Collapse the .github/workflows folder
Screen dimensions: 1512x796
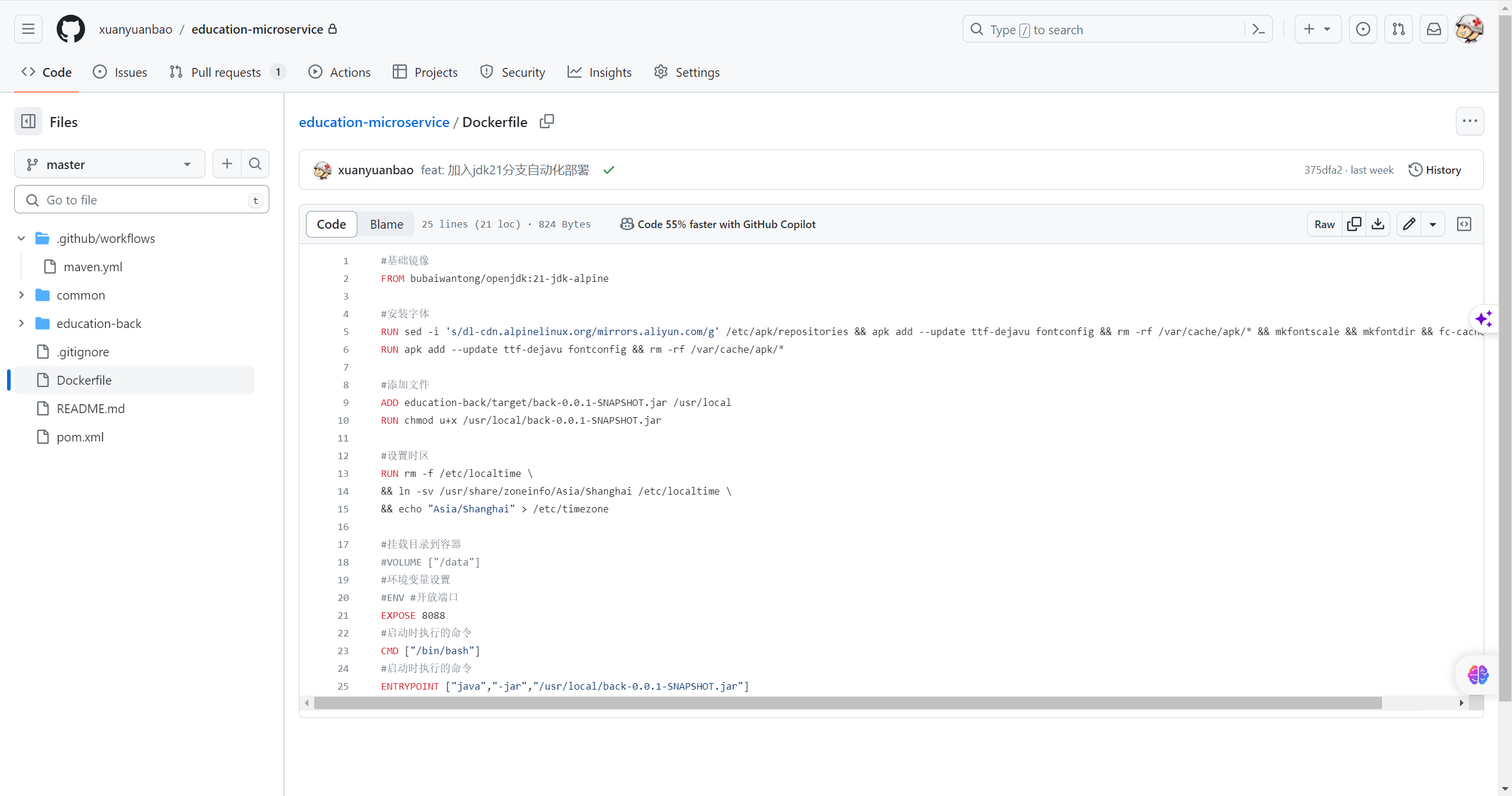tap(21, 238)
